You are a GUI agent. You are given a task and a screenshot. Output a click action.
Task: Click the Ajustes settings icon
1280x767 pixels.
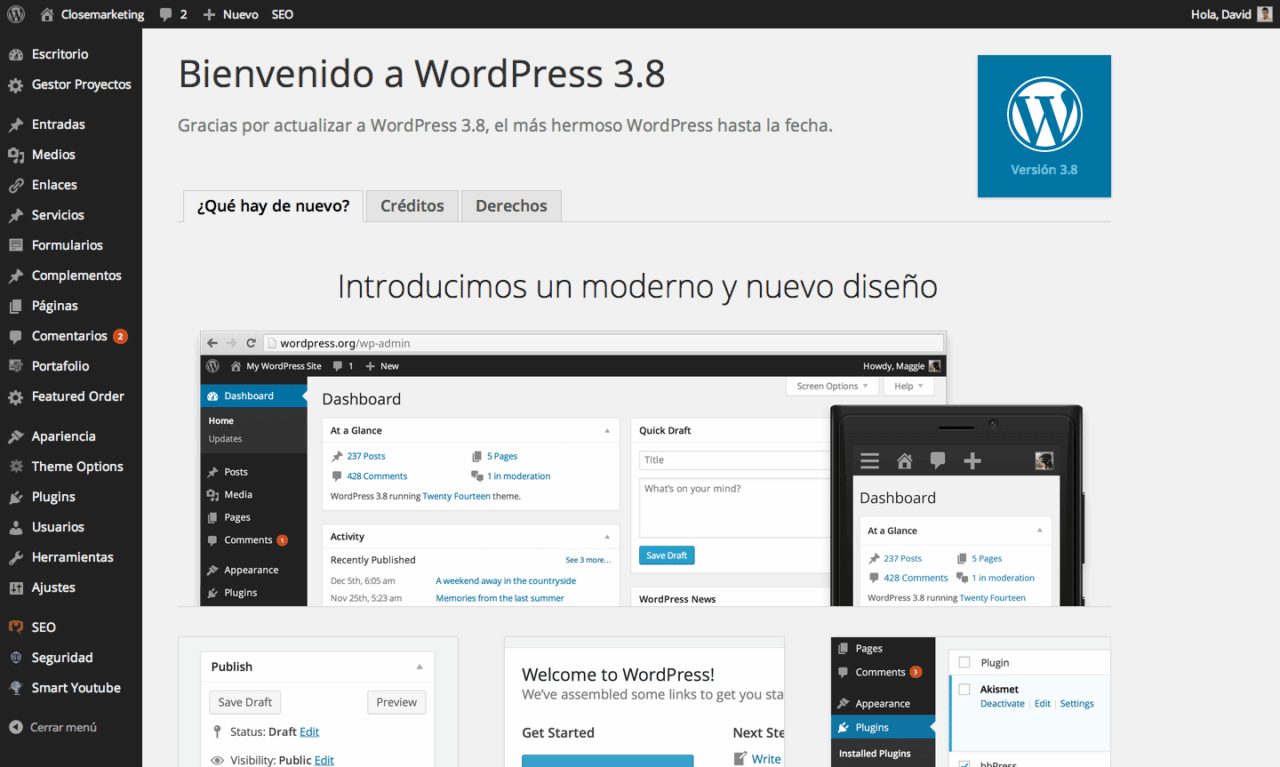click(15, 588)
